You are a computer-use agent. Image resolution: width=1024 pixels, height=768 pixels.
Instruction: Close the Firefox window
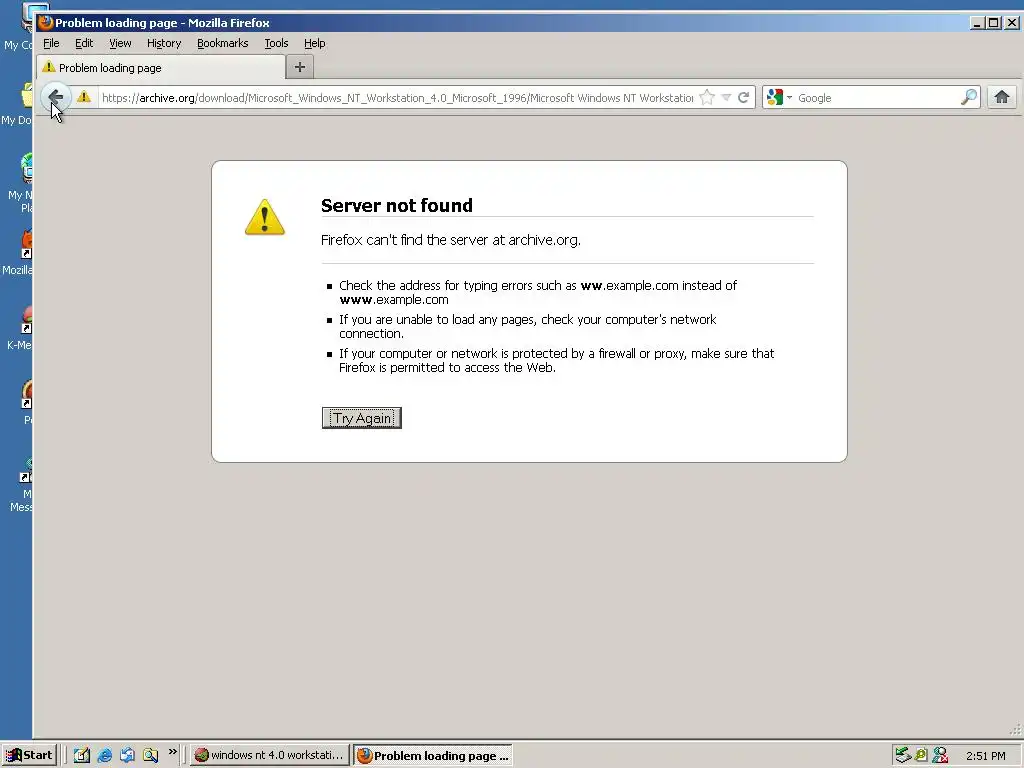pyautogui.click(x=1012, y=23)
